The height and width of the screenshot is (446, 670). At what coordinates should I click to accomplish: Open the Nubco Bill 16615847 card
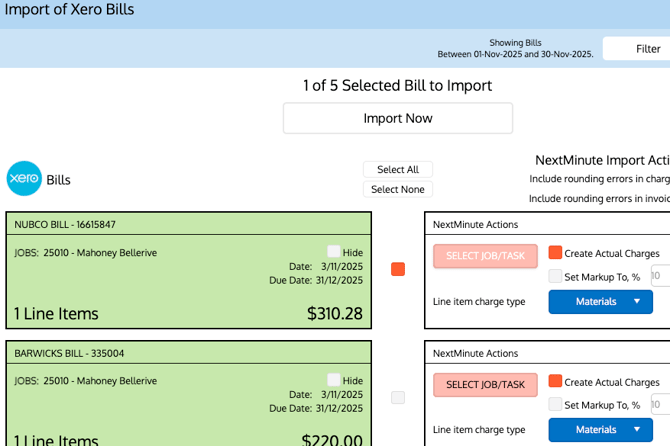[x=188, y=270]
